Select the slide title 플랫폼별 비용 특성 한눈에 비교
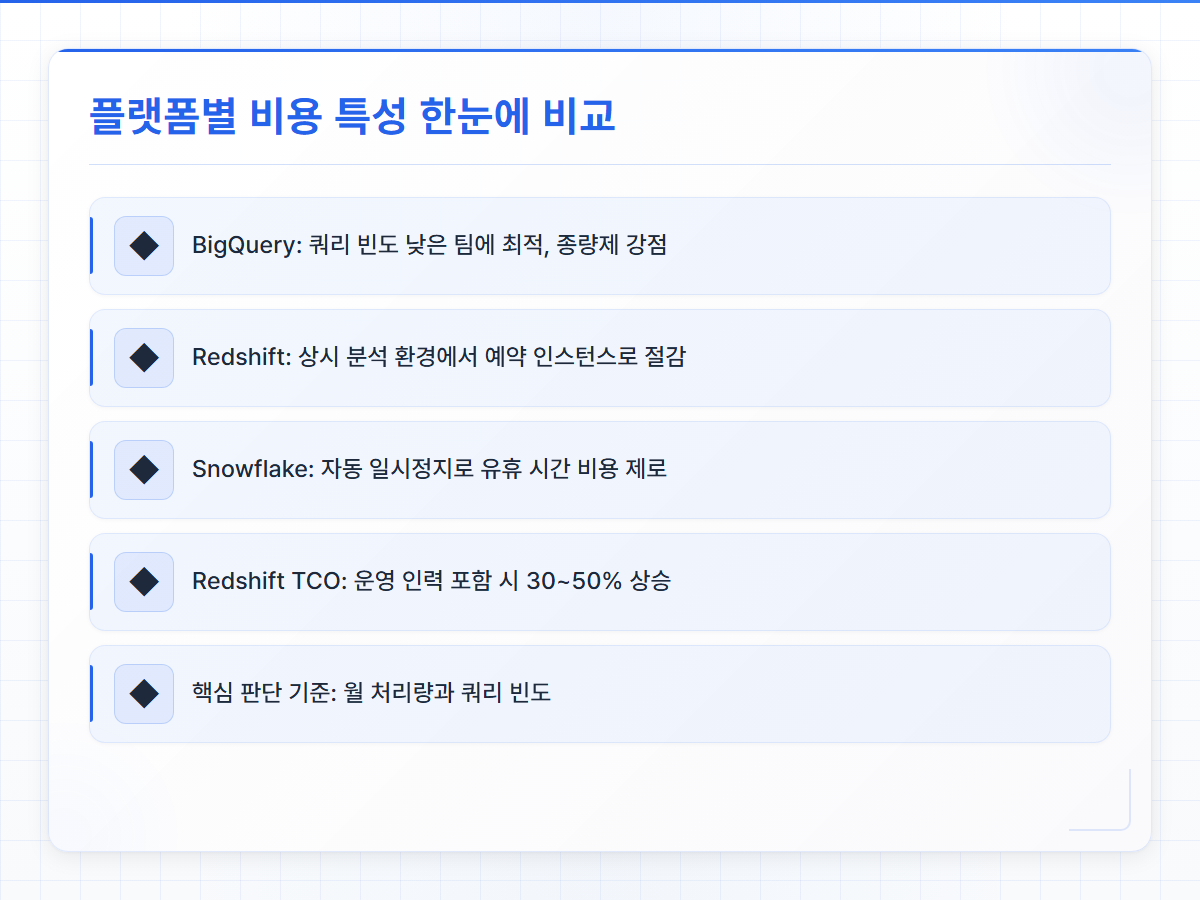Image resolution: width=1200 pixels, height=900 pixels. 352,117
